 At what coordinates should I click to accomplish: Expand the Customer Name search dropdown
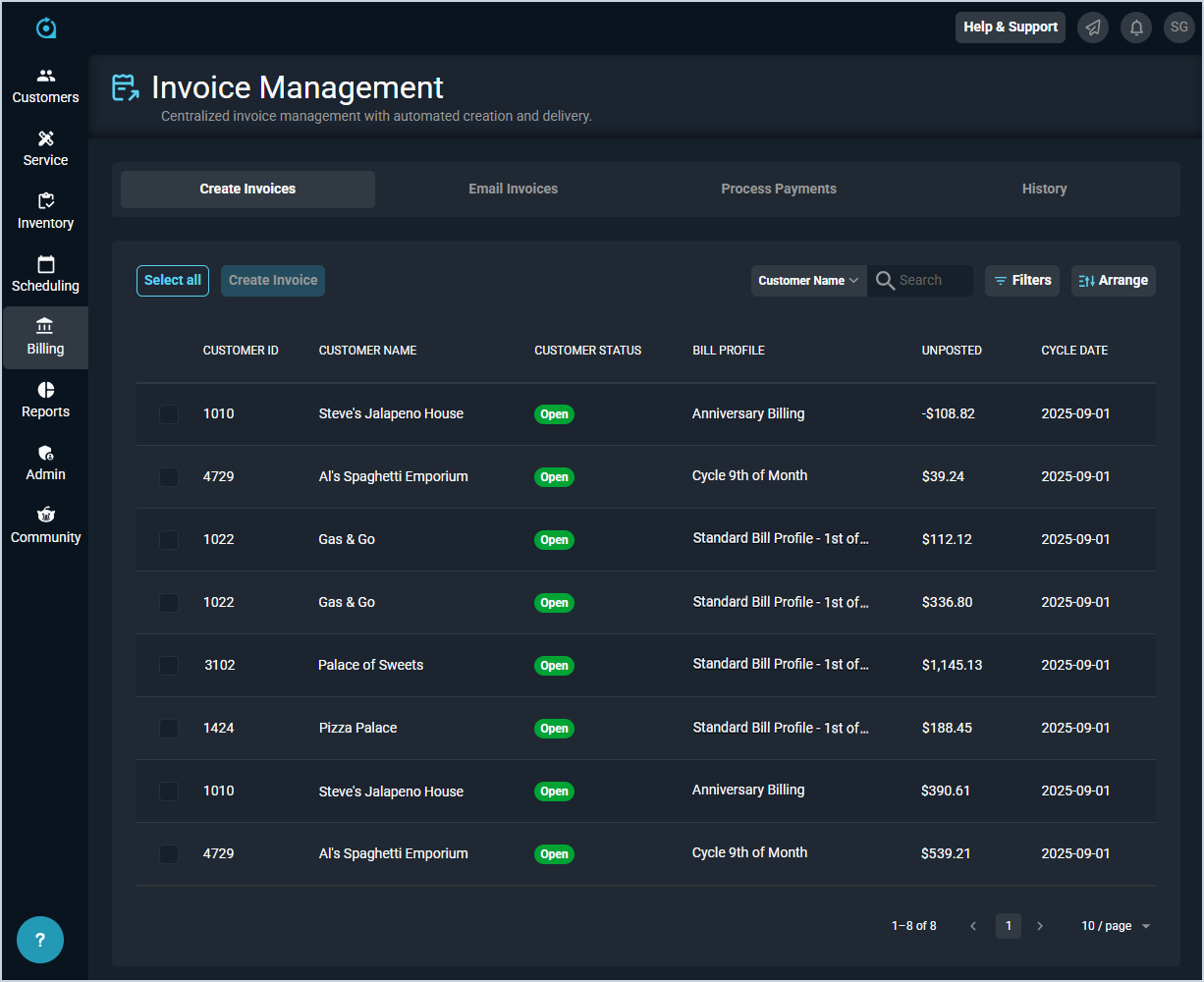808,281
